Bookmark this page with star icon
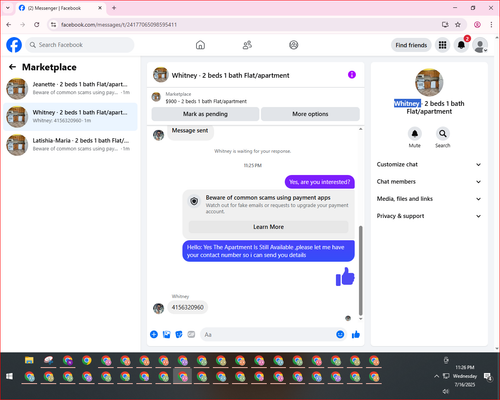 tap(458, 25)
